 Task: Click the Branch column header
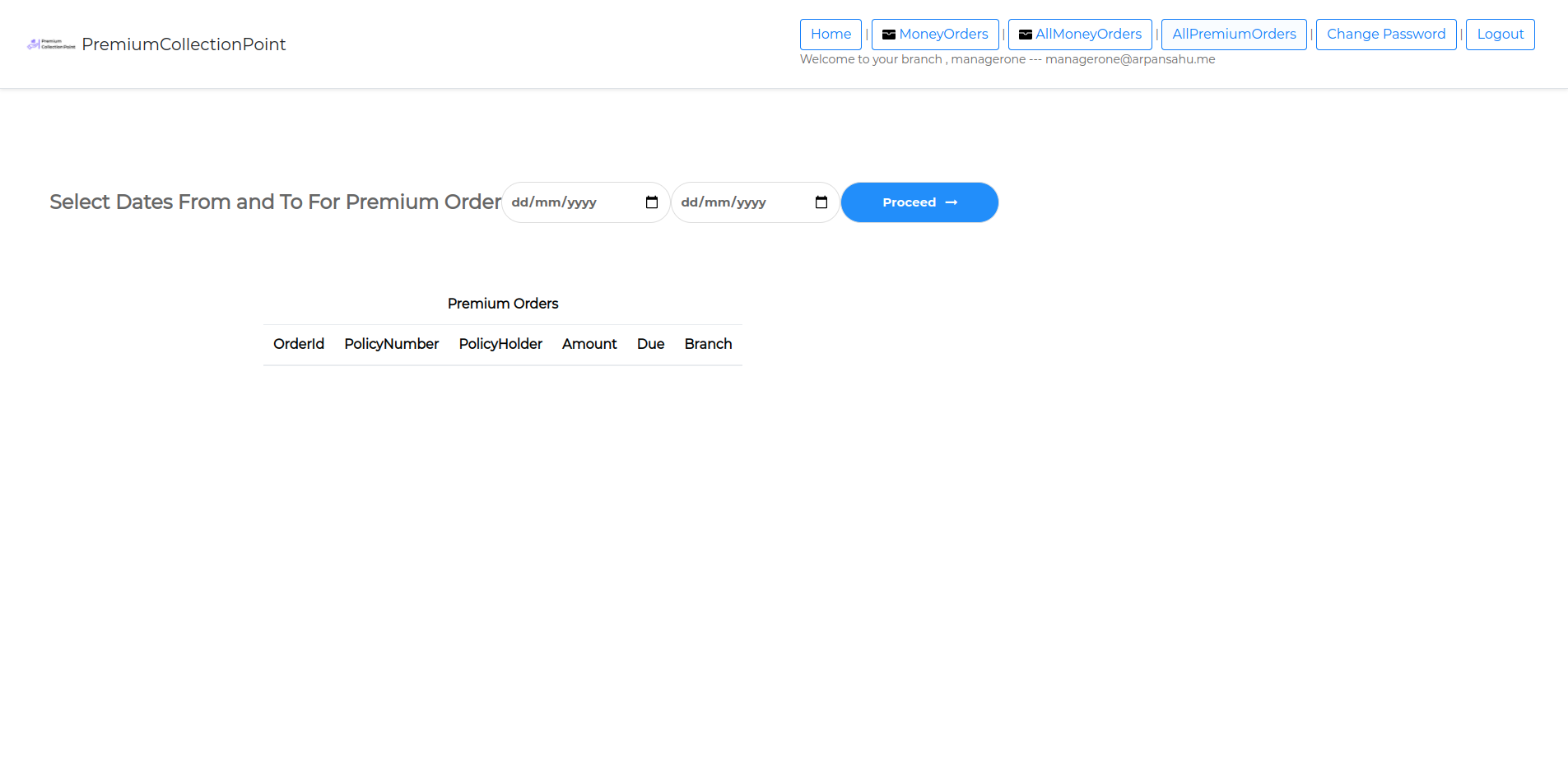pyautogui.click(x=708, y=344)
